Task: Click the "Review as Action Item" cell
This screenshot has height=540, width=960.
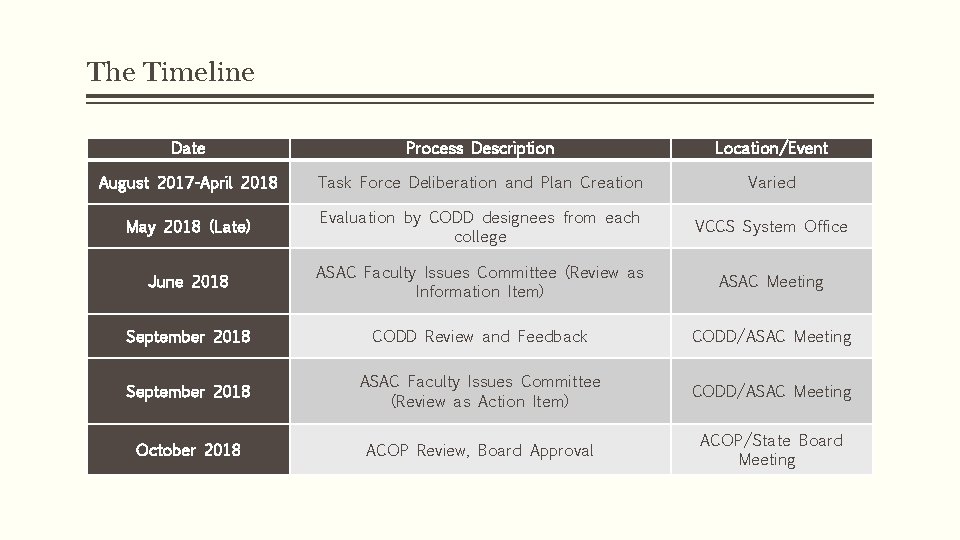Action: click(x=480, y=392)
